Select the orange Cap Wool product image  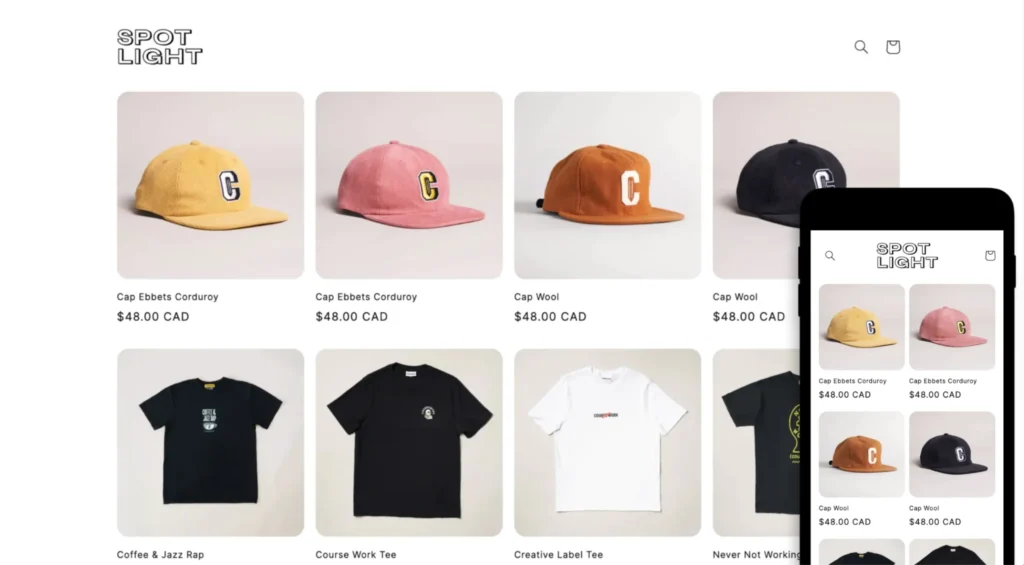coord(607,186)
